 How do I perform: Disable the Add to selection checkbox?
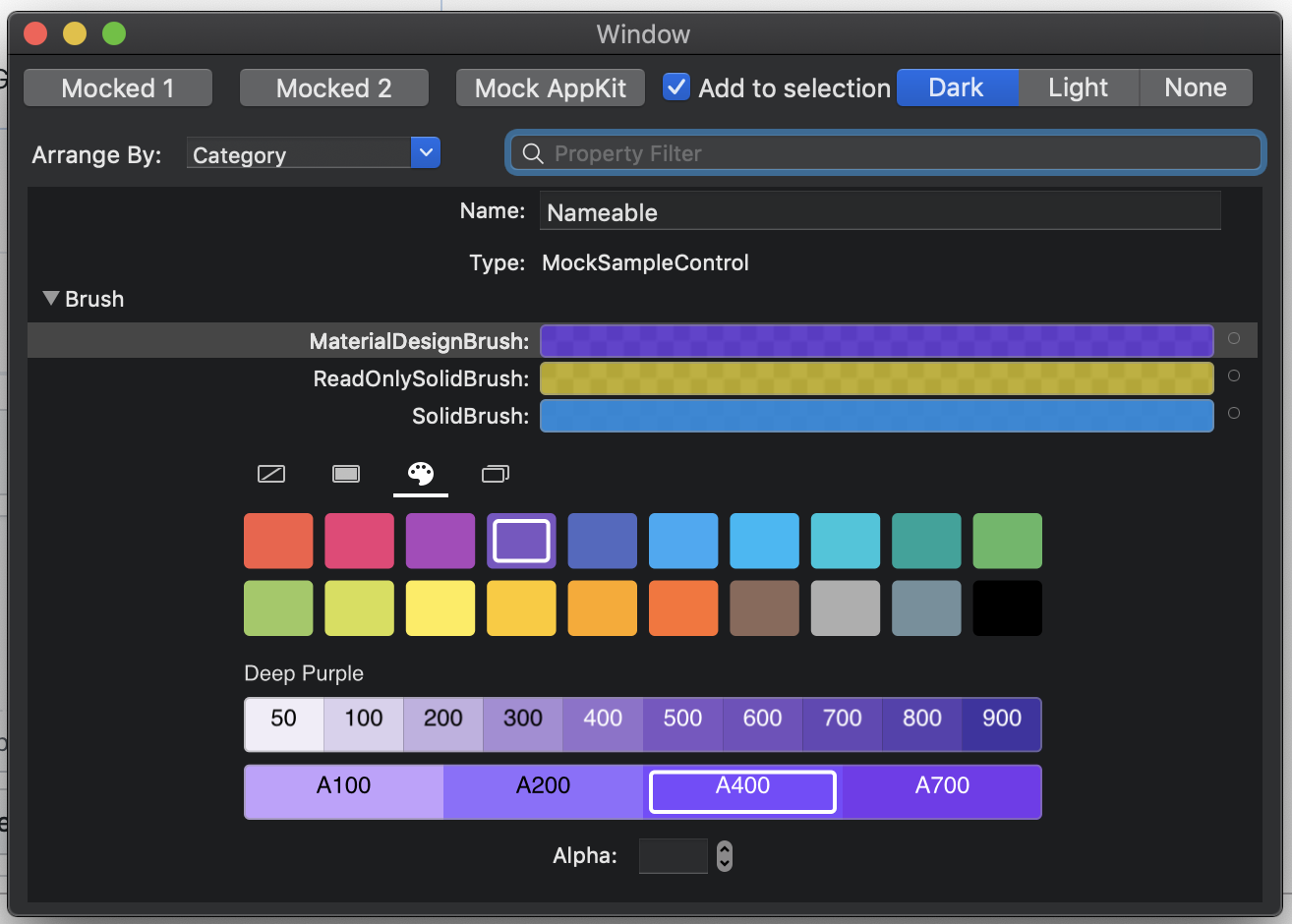[676, 87]
